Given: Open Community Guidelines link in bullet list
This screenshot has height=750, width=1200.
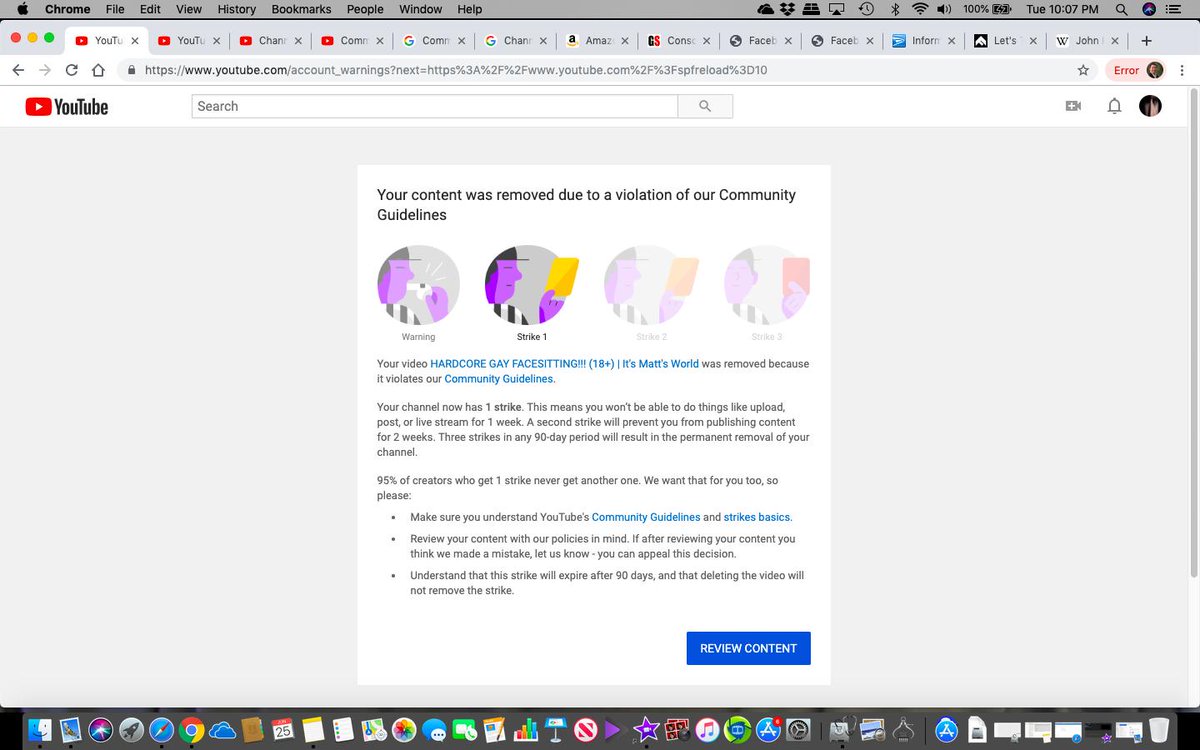Looking at the screenshot, I should click(646, 517).
